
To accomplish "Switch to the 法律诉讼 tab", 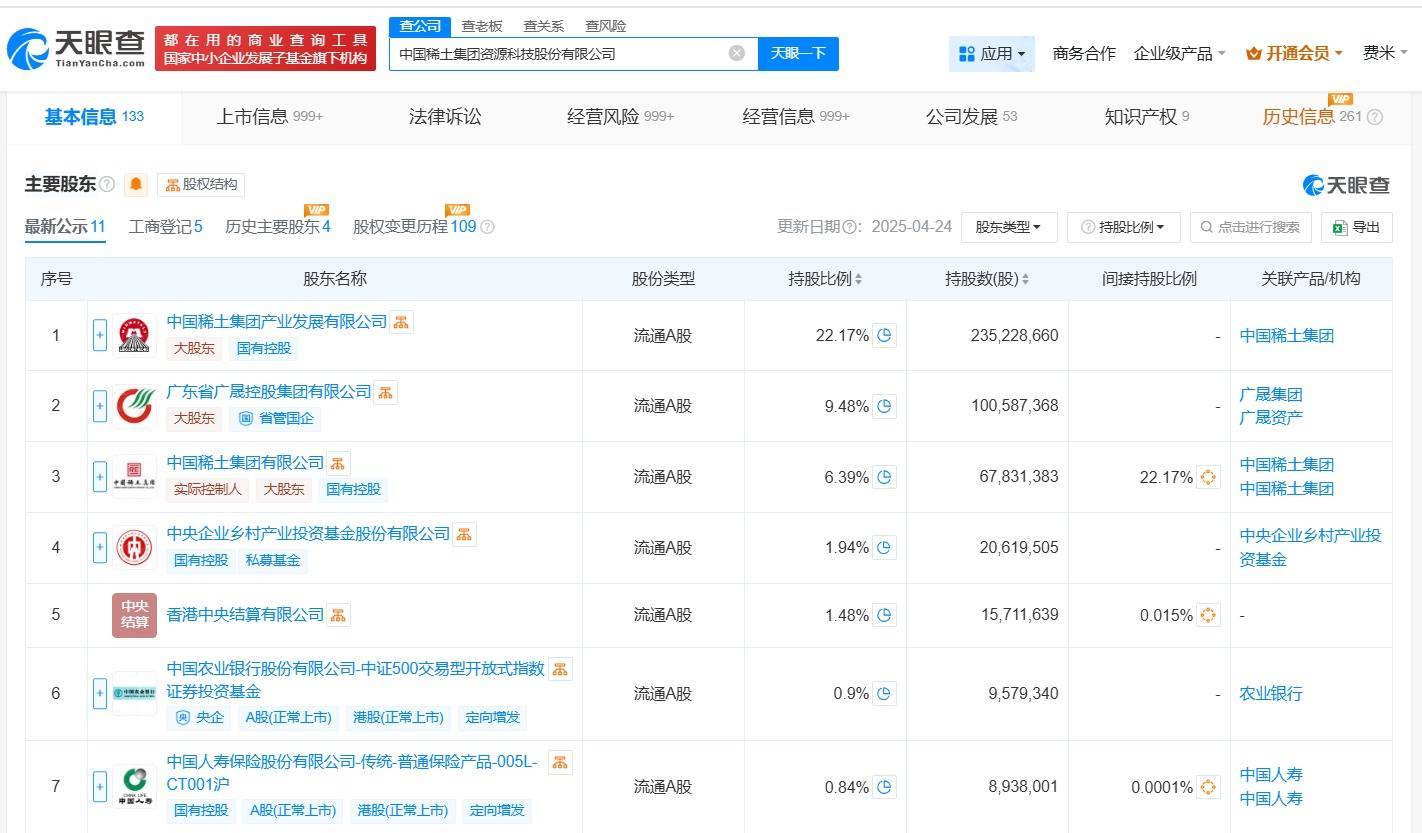I will click(x=445, y=117).
